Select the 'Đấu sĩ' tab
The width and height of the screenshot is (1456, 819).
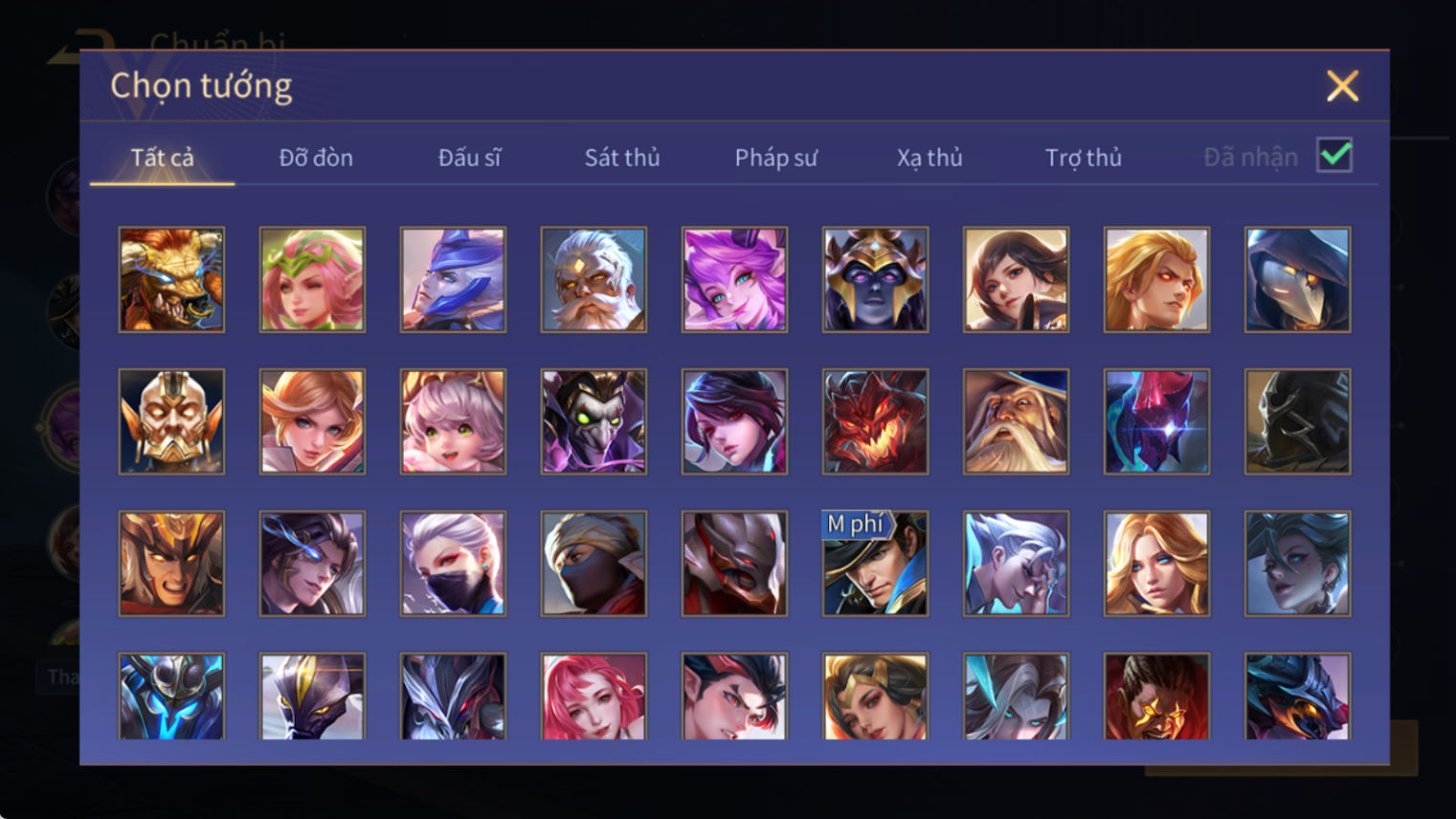(x=469, y=157)
